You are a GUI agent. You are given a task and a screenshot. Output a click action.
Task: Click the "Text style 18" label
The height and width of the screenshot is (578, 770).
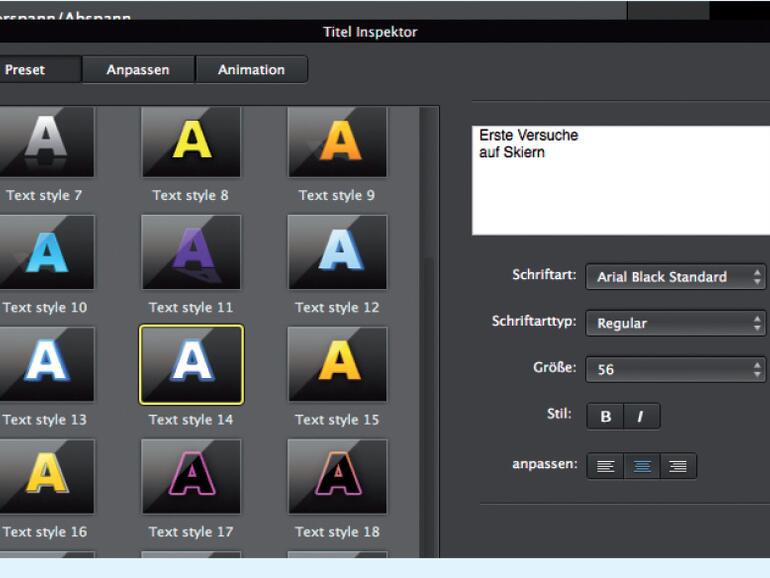(x=337, y=532)
